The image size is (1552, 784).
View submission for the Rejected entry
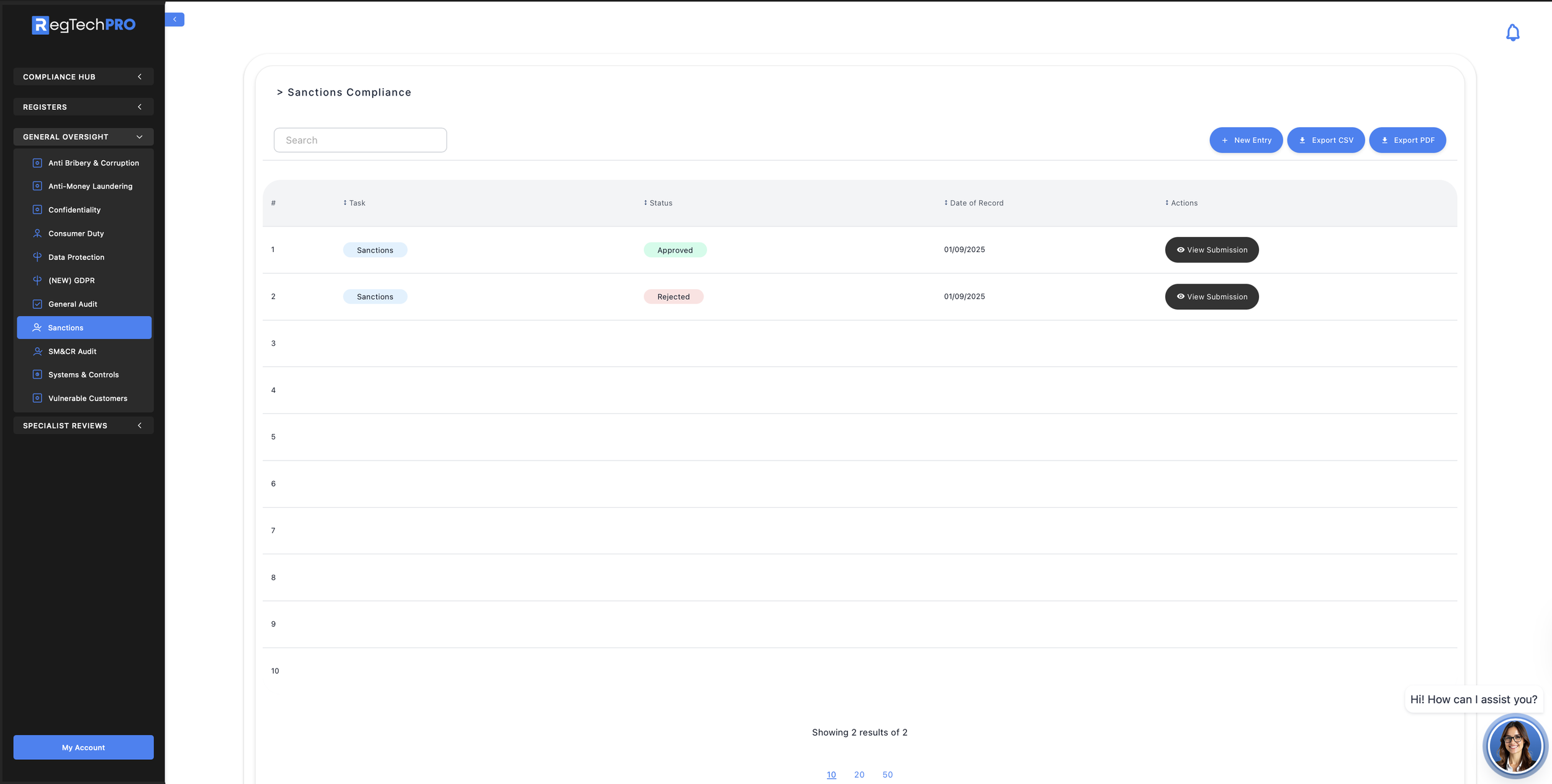1211,297
